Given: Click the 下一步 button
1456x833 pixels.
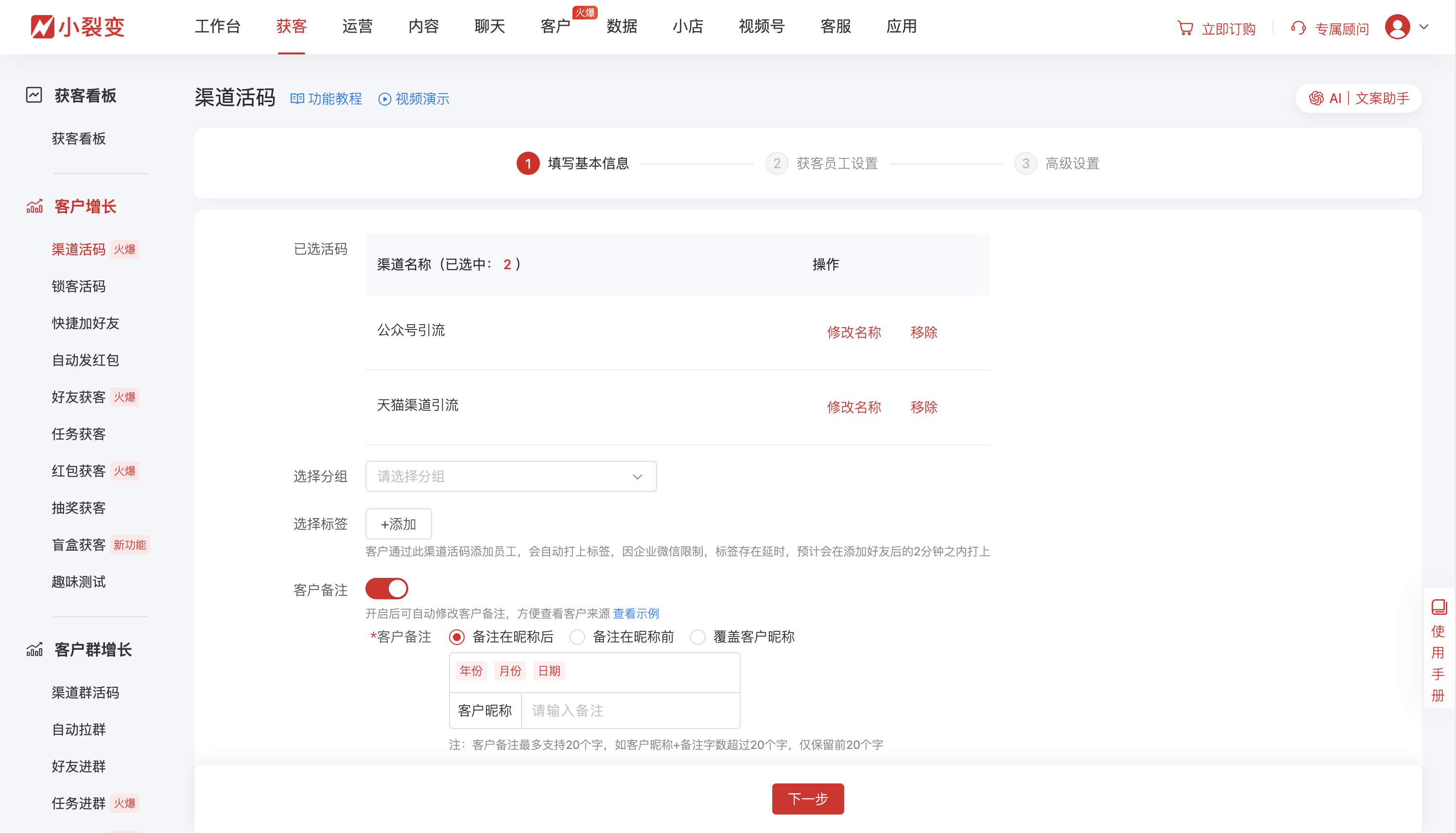Looking at the screenshot, I should pyautogui.click(x=807, y=798).
